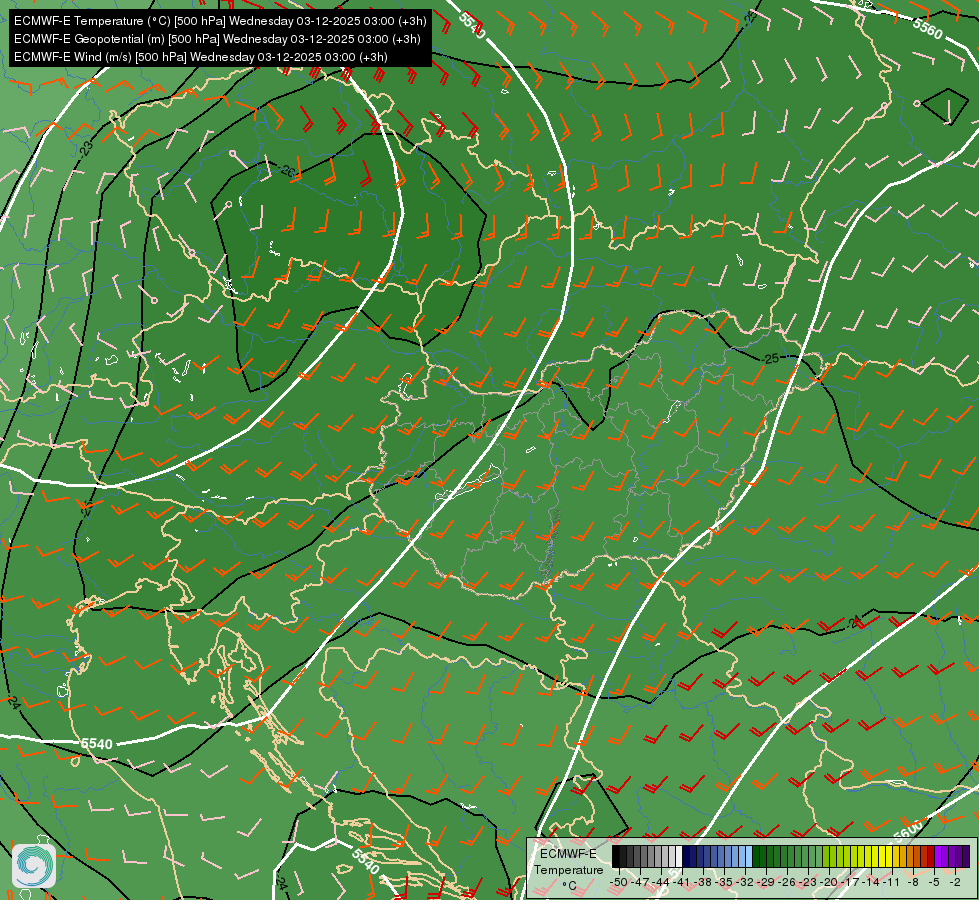
Task: Click the -23 isotherm label on the map
Action: tap(86, 149)
